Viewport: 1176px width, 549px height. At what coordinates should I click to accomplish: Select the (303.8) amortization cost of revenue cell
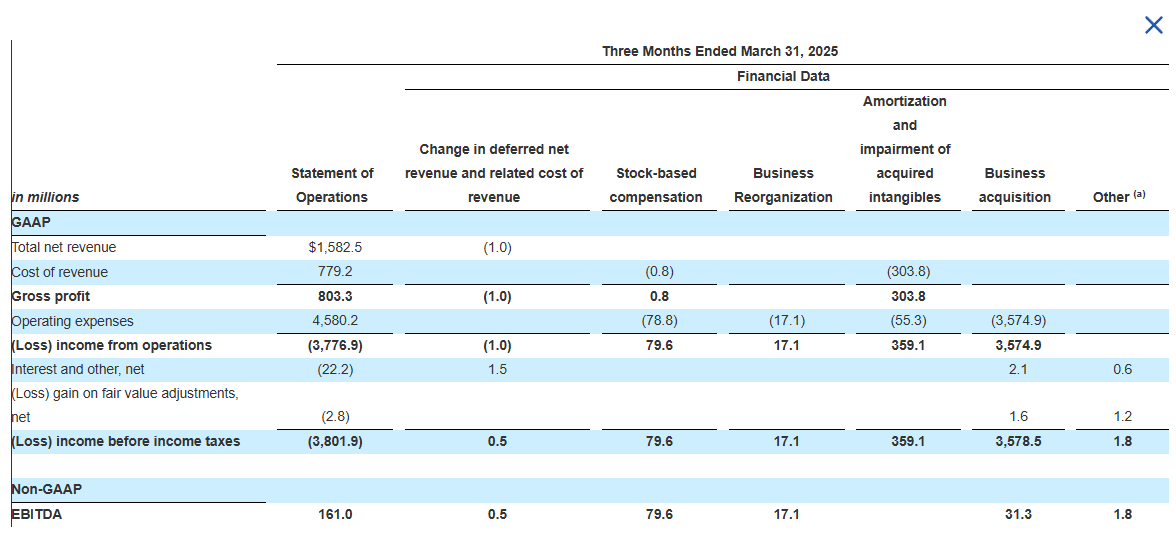point(908,272)
